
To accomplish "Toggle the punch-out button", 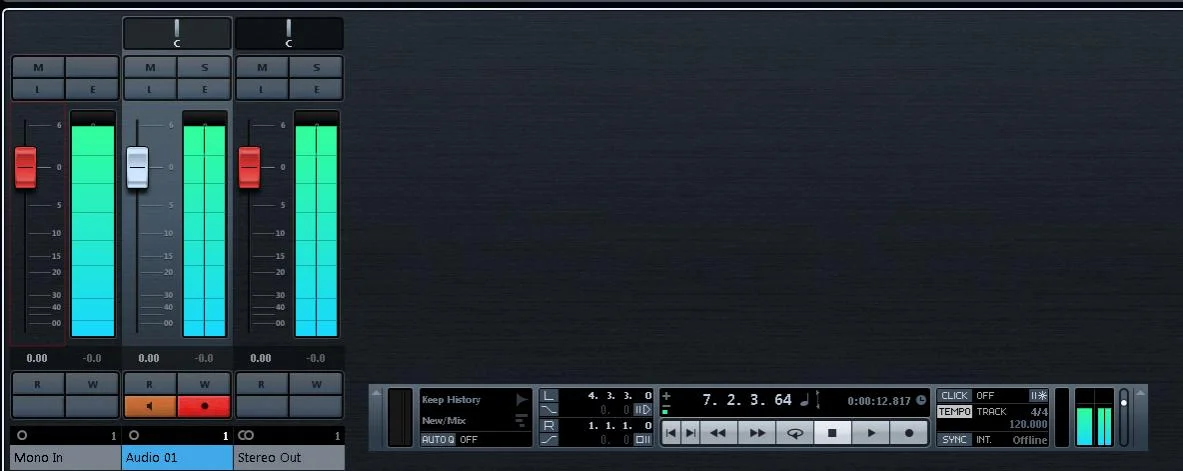I will [x=548, y=439].
